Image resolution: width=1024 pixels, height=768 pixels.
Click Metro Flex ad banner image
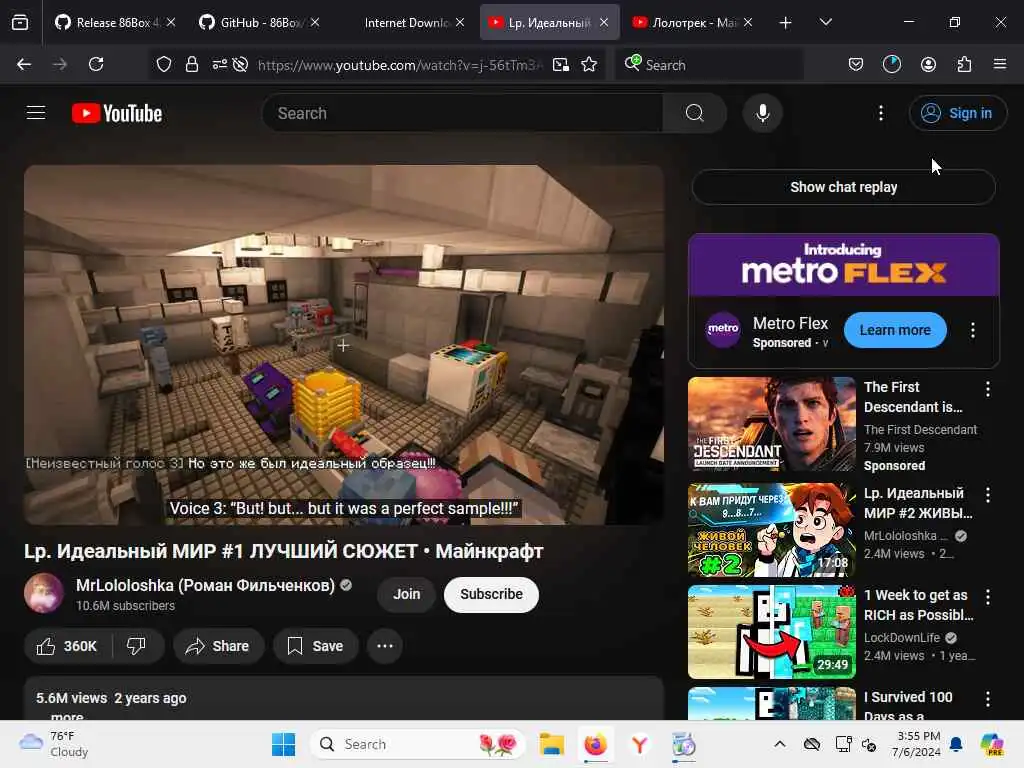(x=843, y=265)
